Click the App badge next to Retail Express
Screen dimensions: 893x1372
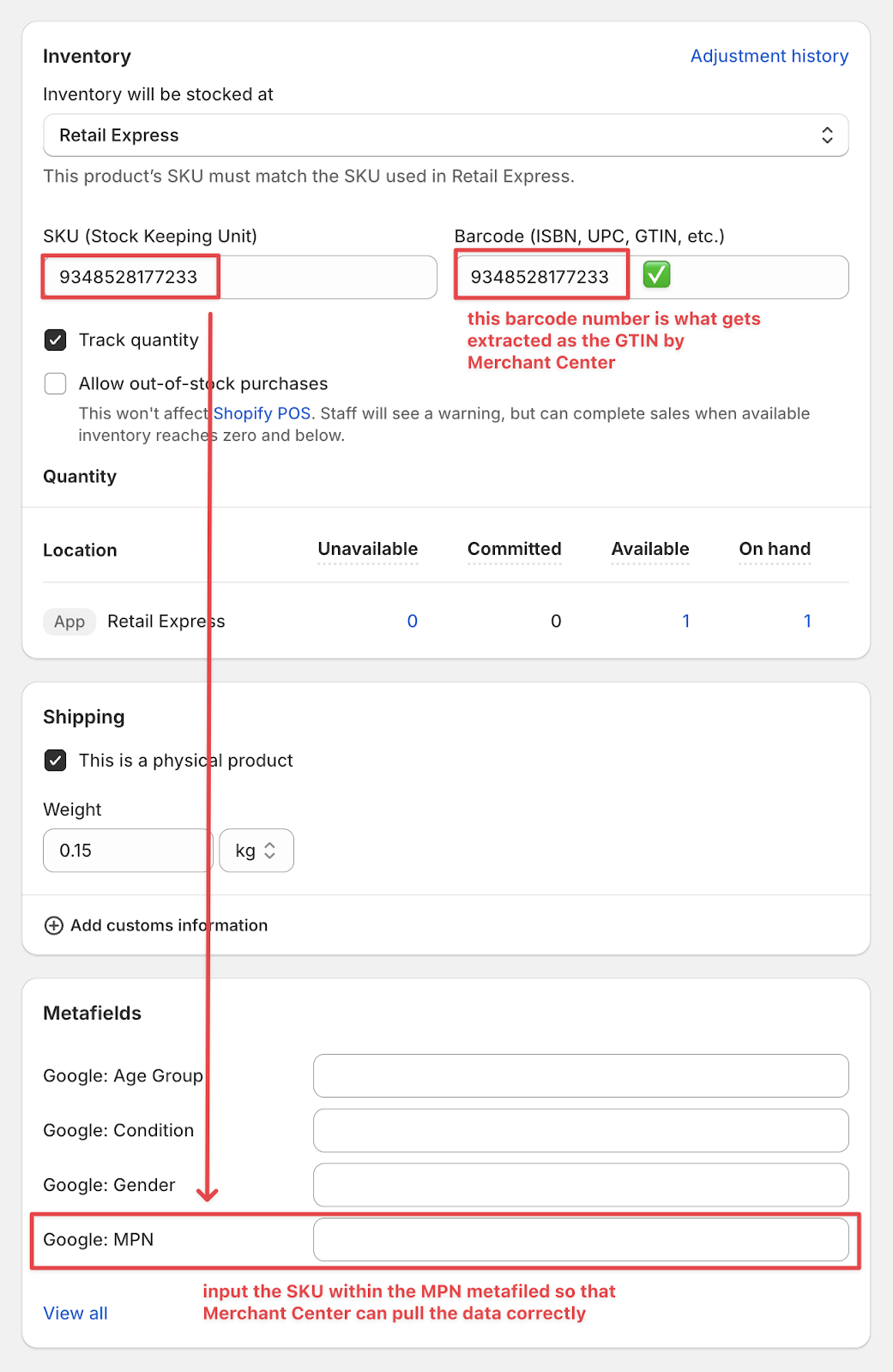(69, 622)
